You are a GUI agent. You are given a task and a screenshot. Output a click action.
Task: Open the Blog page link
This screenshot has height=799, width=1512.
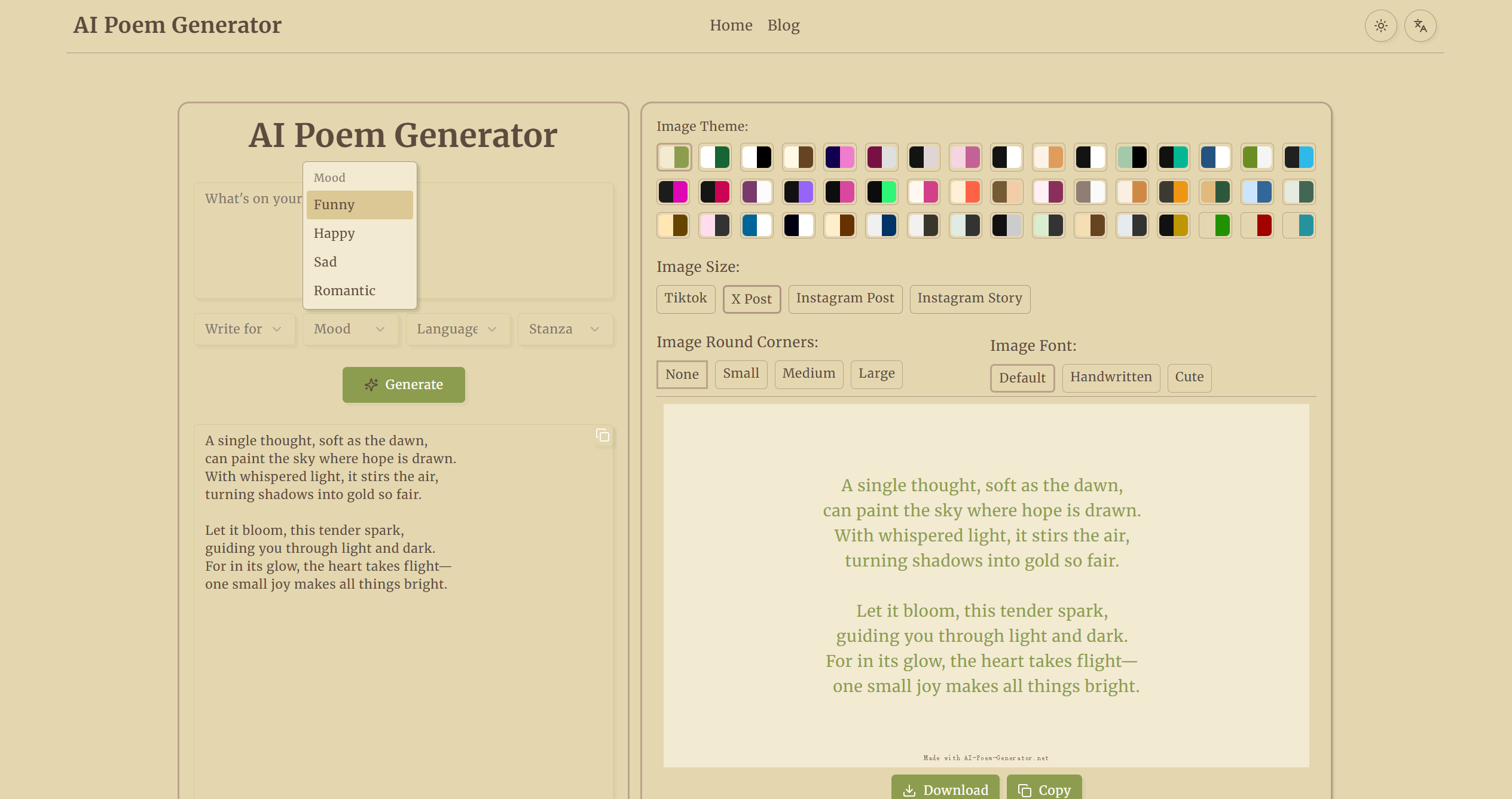coord(783,26)
